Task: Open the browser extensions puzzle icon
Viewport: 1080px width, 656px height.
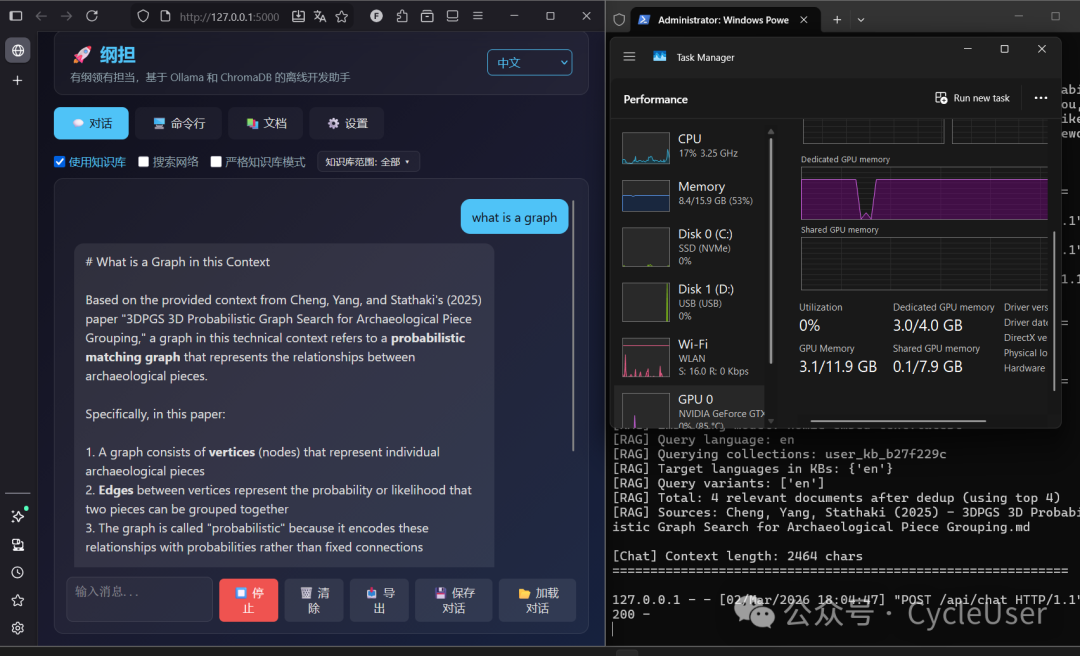Action: (x=402, y=16)
